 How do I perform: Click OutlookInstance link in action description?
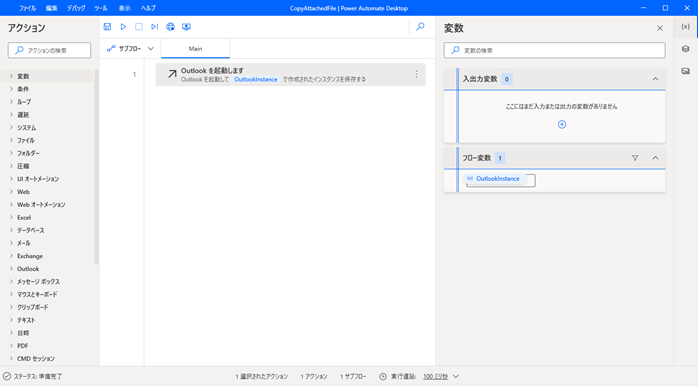256,79
